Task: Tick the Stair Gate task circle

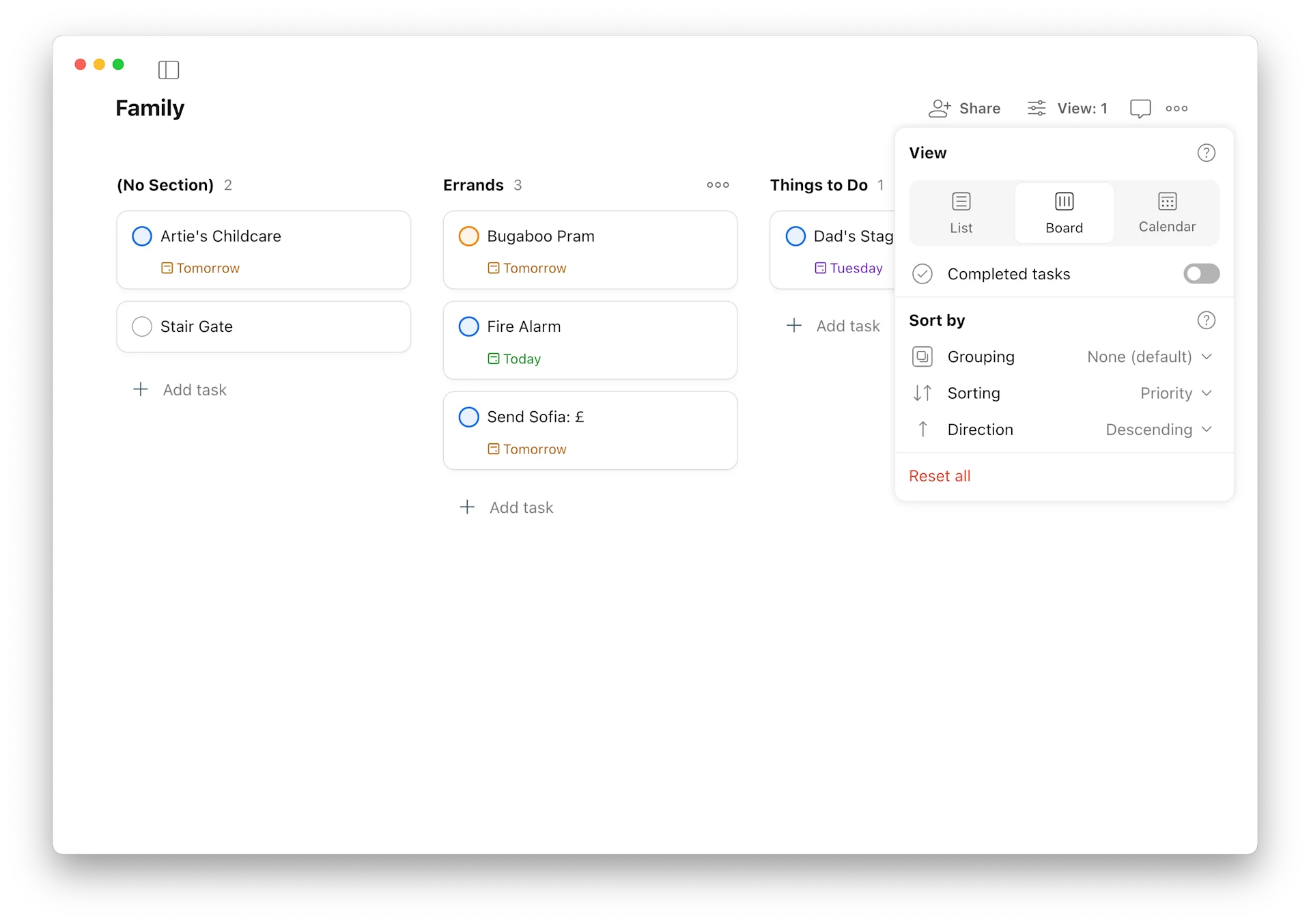Action: click(142, 326)
